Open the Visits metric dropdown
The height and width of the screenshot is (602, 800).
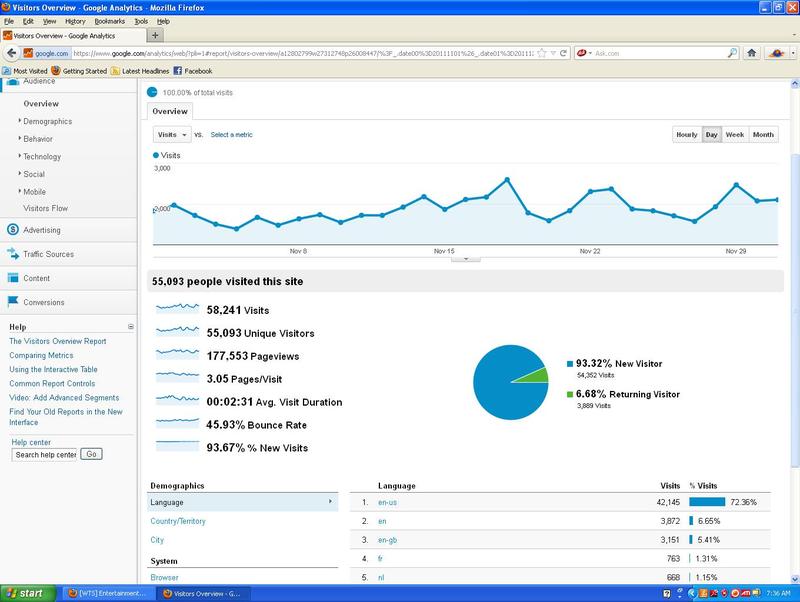pos(172,135)
